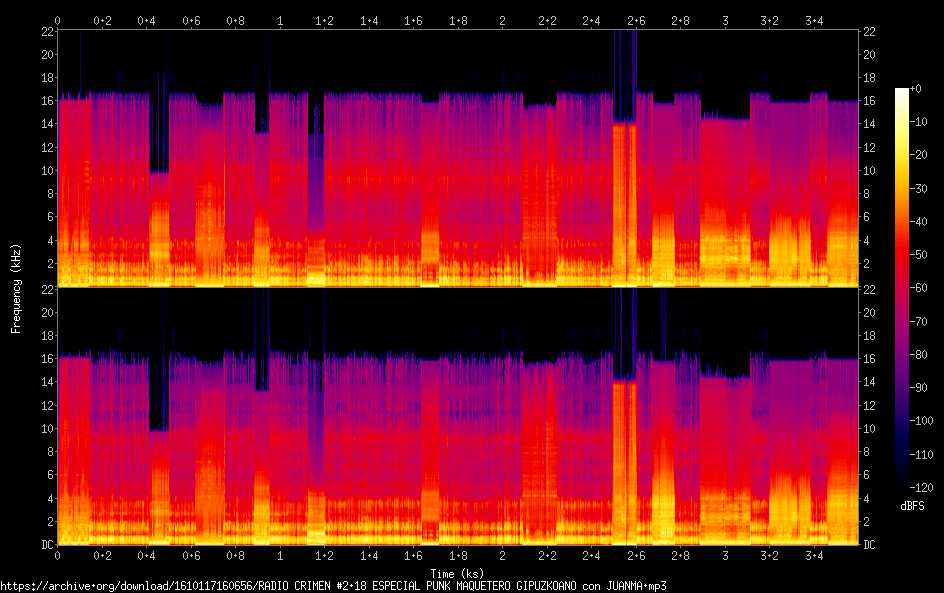Click the "3.4" tick on the top time axis
The width and height of the screenshot is (944, 593).
(x=814, y=21)
